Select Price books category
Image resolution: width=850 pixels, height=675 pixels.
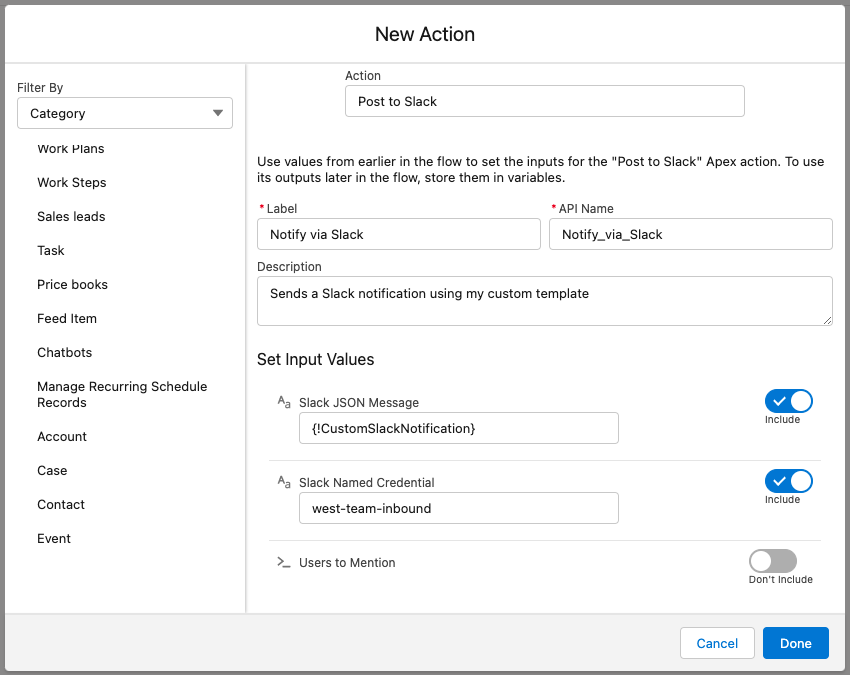pyautogui.click(x=72, y=285)
